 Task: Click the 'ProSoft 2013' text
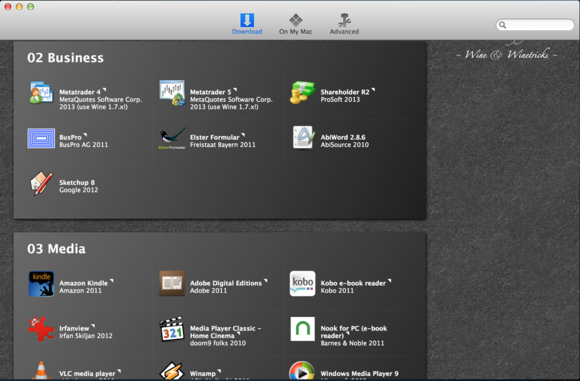click(x=340, y=99)
